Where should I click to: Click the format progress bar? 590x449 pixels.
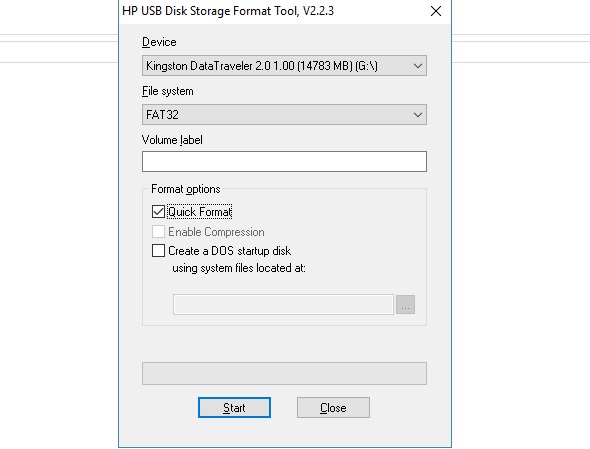(x=284, y=373)
